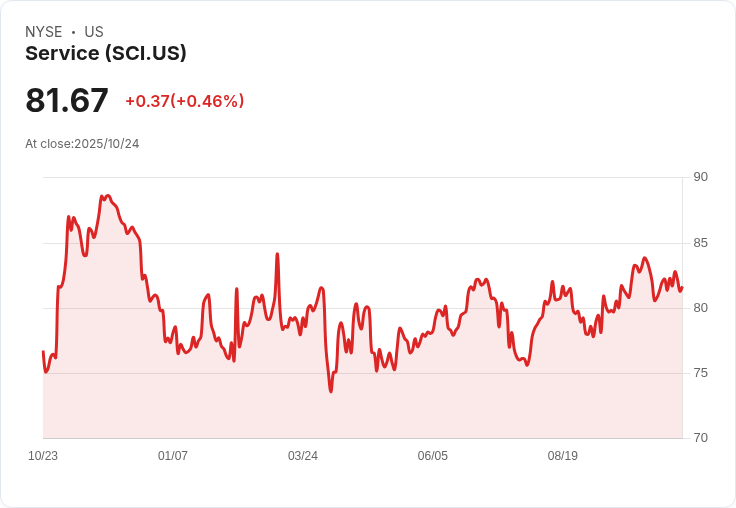The height and width of the screenshot is (508, 736).
Task: Click the rightmost end of the price line
Action: coord(681,289)
